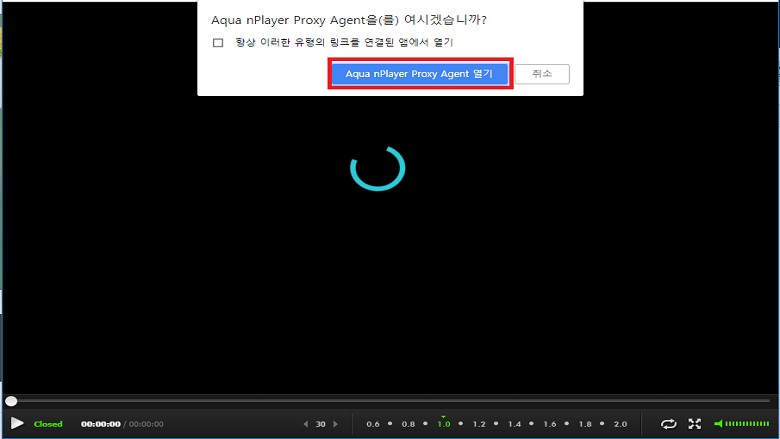Image resolution: width=780 pixels, height=439 pixels.
Task: Switch to fullscreen mode icon
Action: pos(694,424)
